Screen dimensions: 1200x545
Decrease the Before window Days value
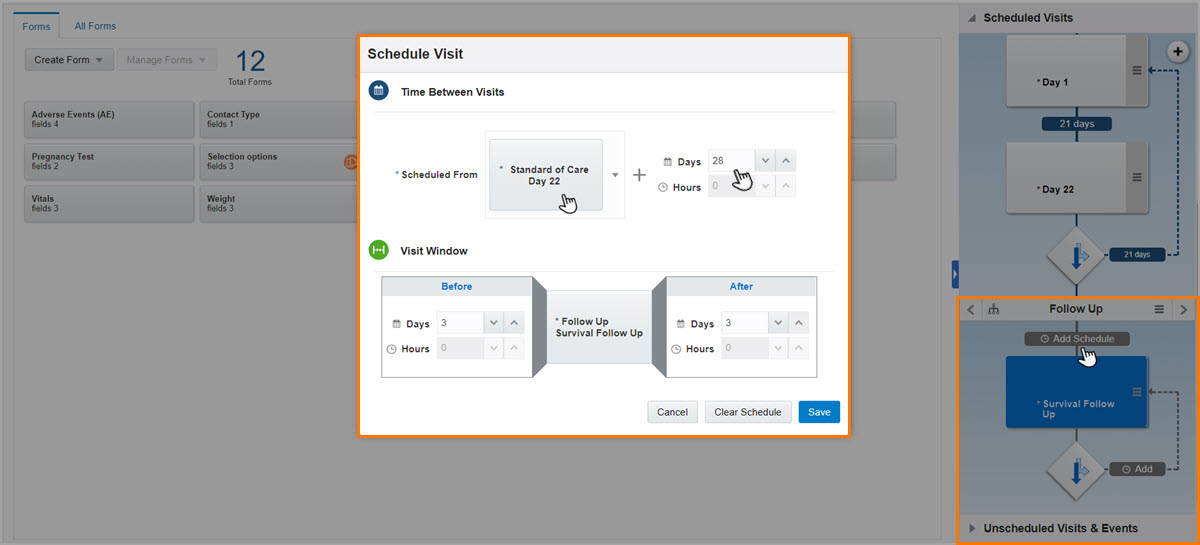(x=493, y=323)
